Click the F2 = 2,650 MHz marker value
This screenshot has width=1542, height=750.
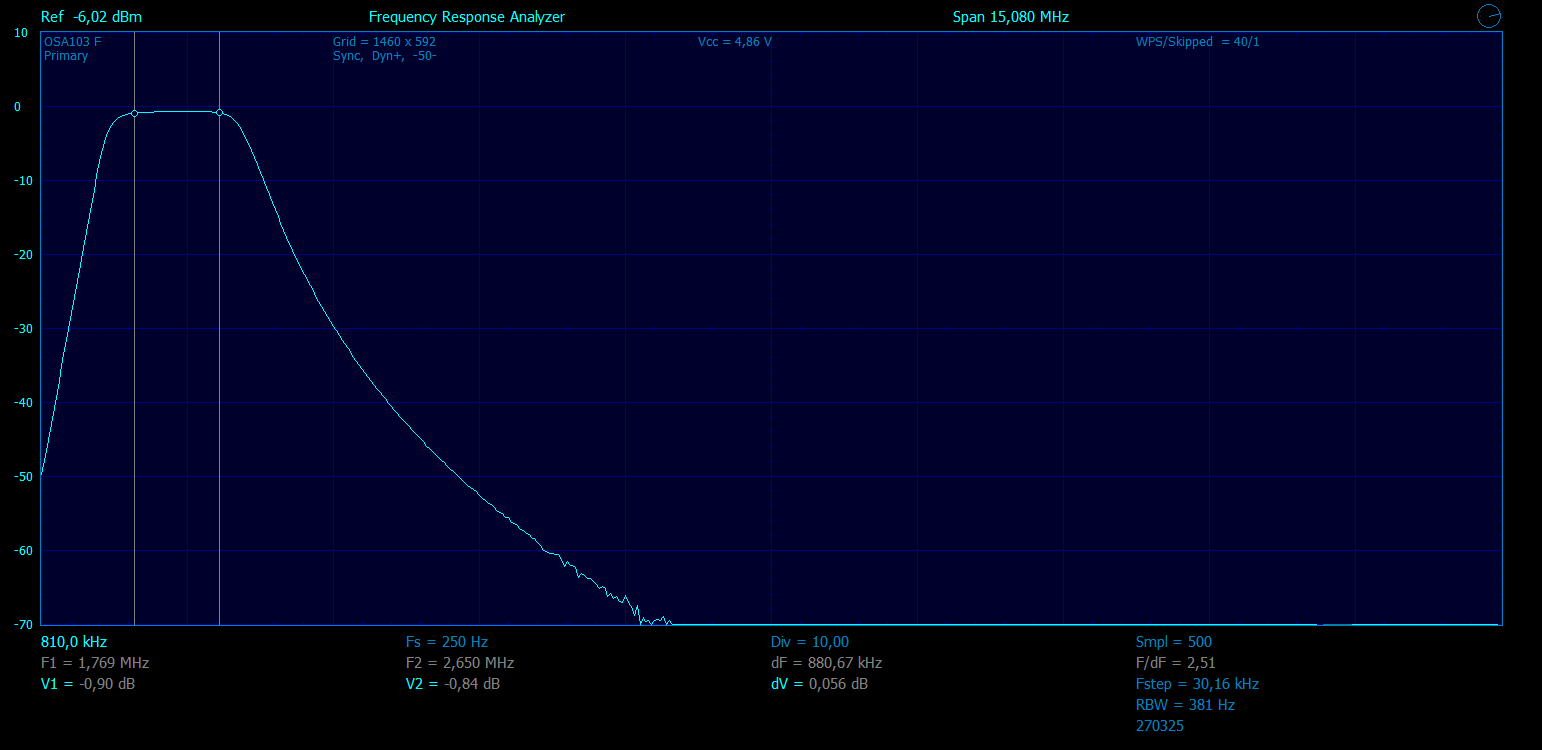[x=460, y=663]
